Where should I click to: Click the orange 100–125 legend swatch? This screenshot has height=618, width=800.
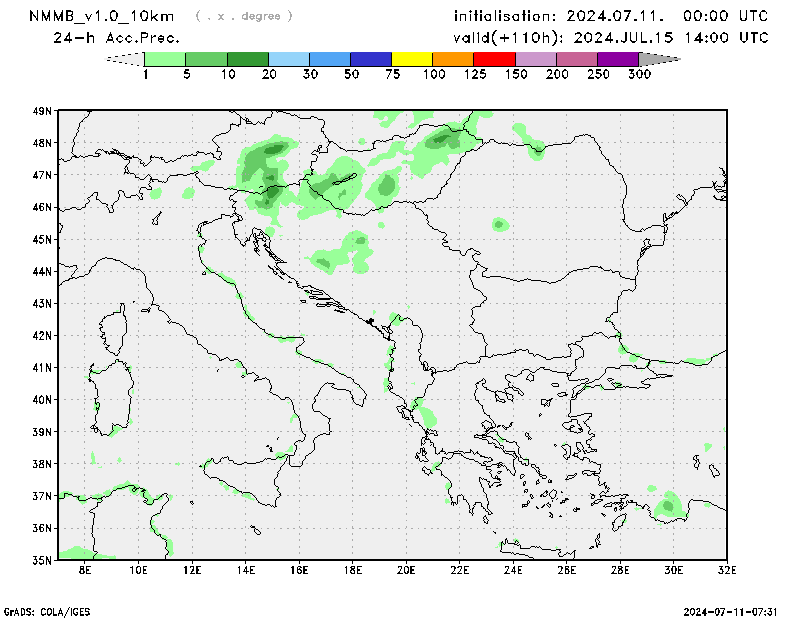point(453,59)
